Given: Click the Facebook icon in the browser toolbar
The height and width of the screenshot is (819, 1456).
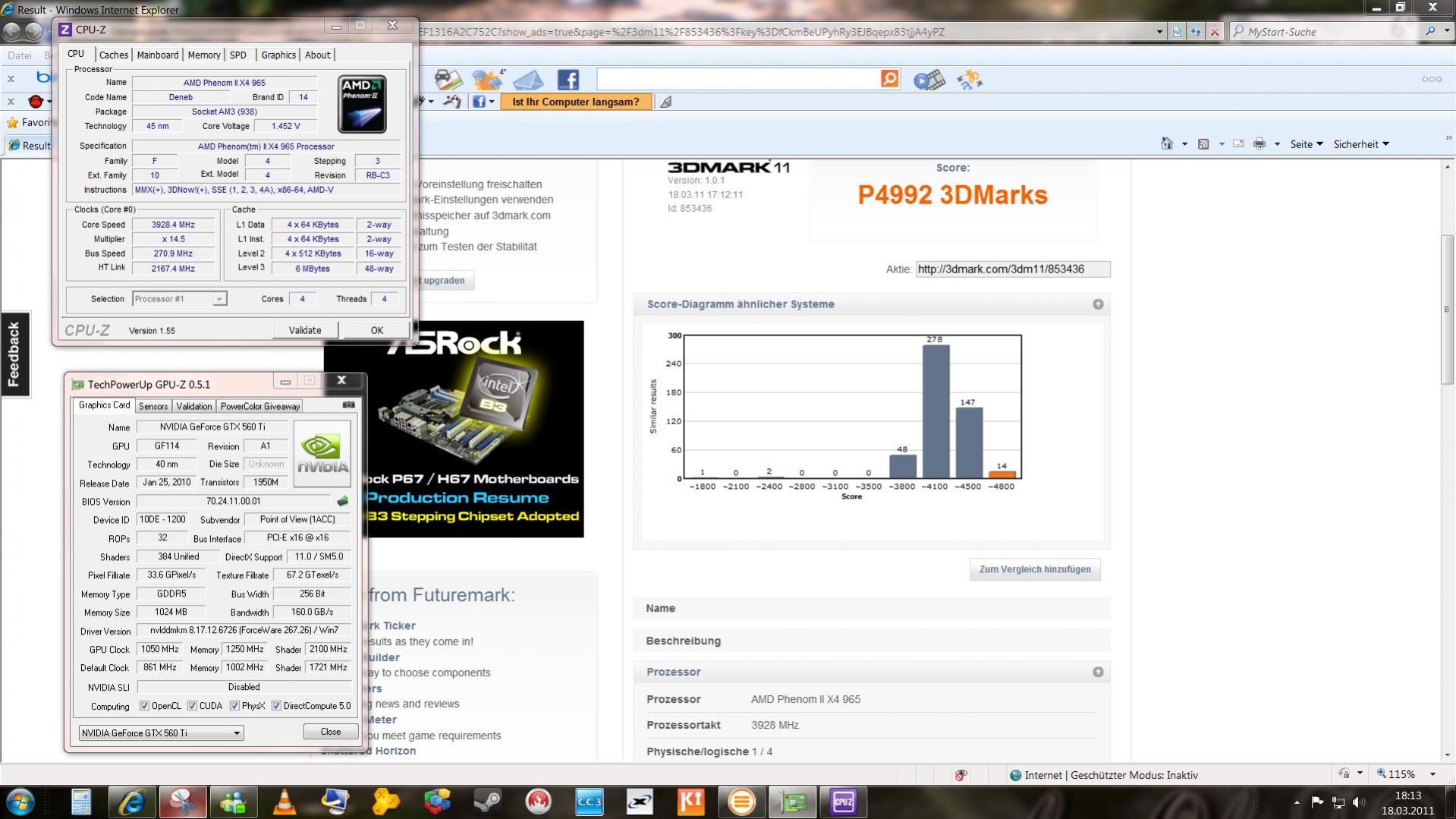Looking at the screenshot, I should point(568,79).
